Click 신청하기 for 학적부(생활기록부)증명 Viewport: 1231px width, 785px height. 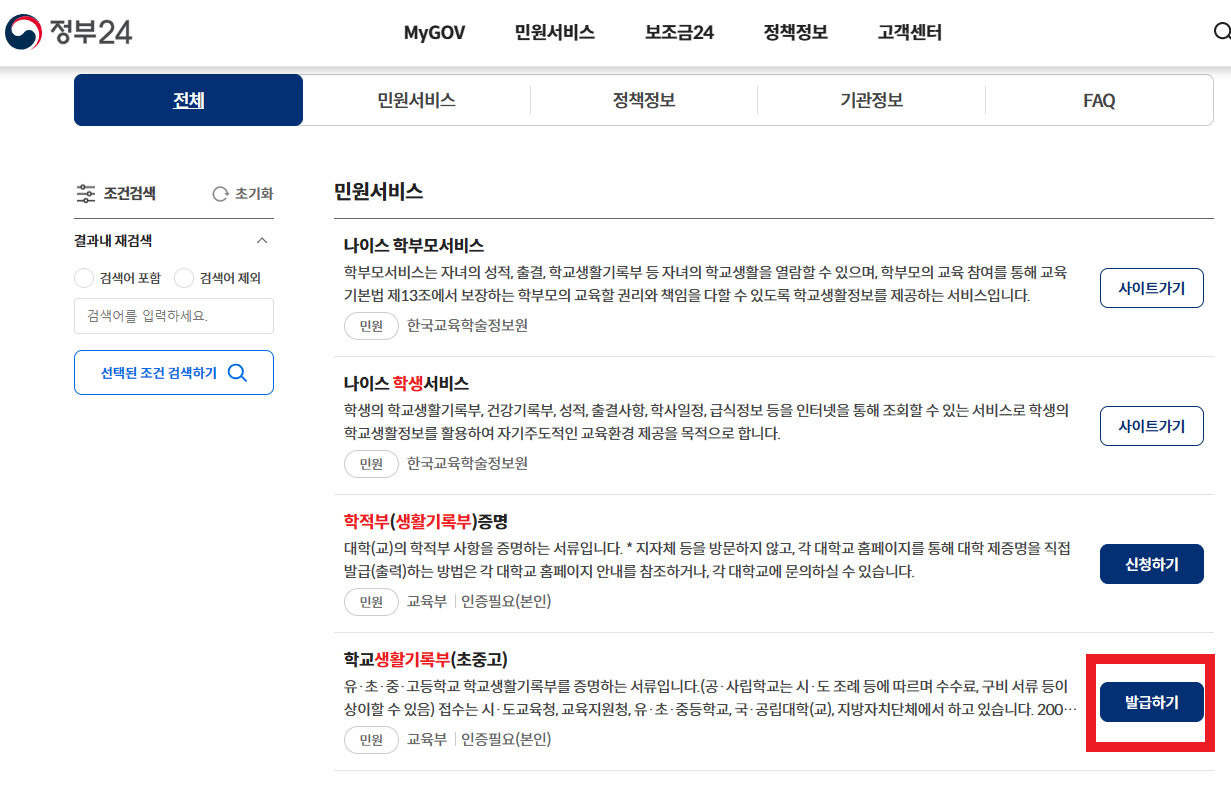click(x=1152, y=564)
